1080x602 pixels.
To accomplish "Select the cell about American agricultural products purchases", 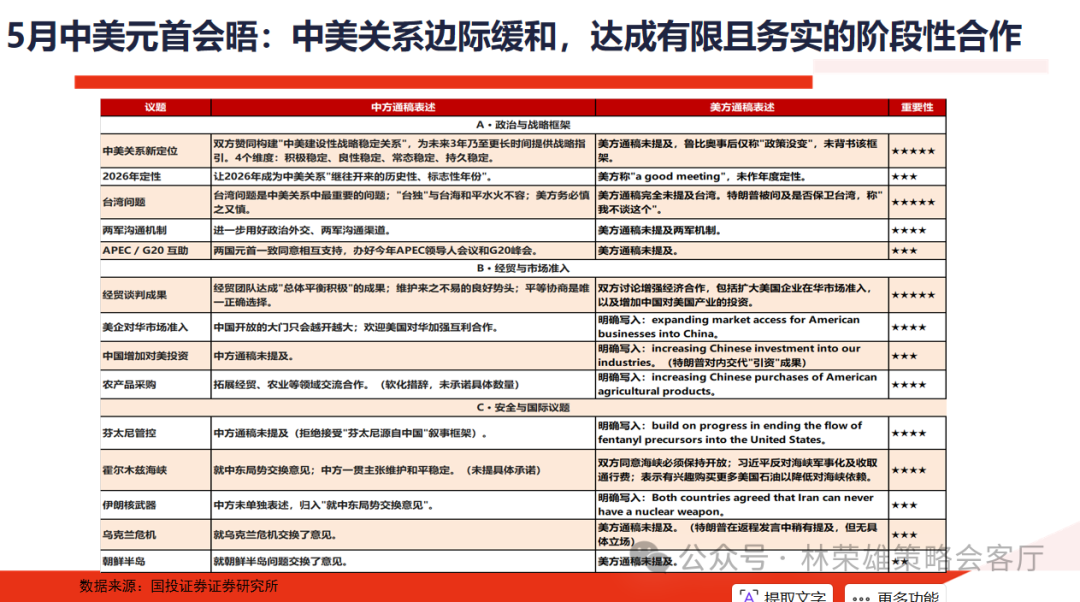I will click(742, 384).
